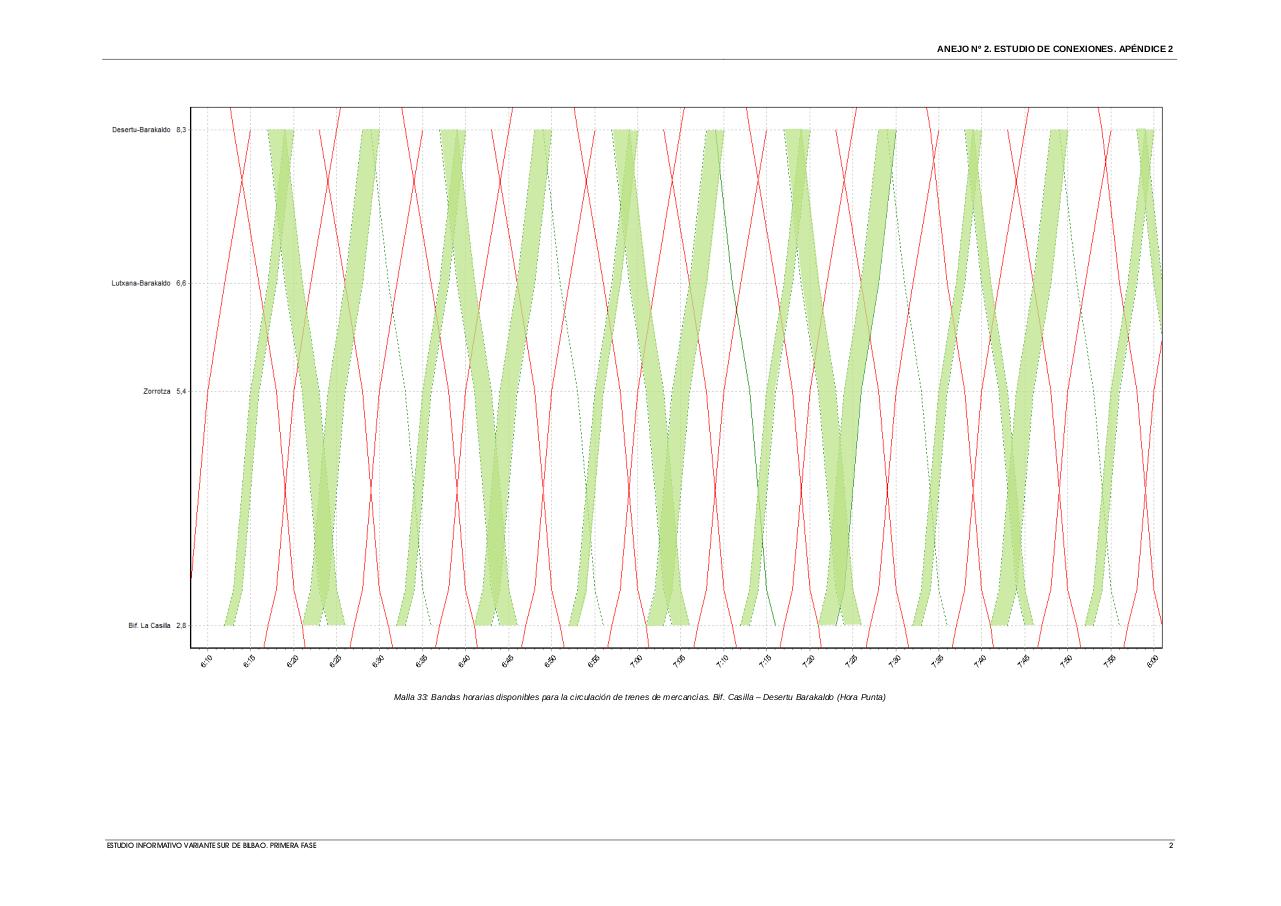Select the 6:30 time axis label
1281x906 pixels.
tap(378, 661)
